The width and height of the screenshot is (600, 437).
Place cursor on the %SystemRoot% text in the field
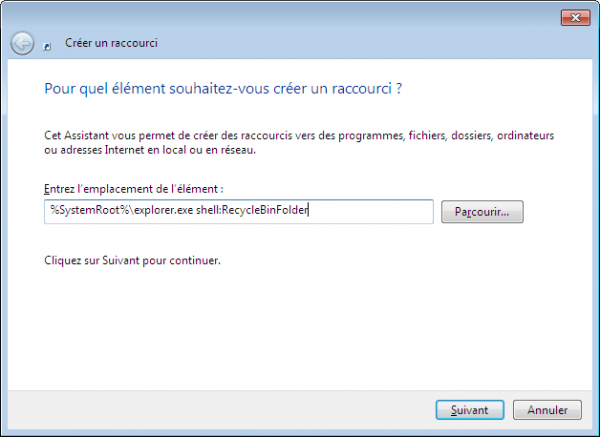[x=90, y=210]
